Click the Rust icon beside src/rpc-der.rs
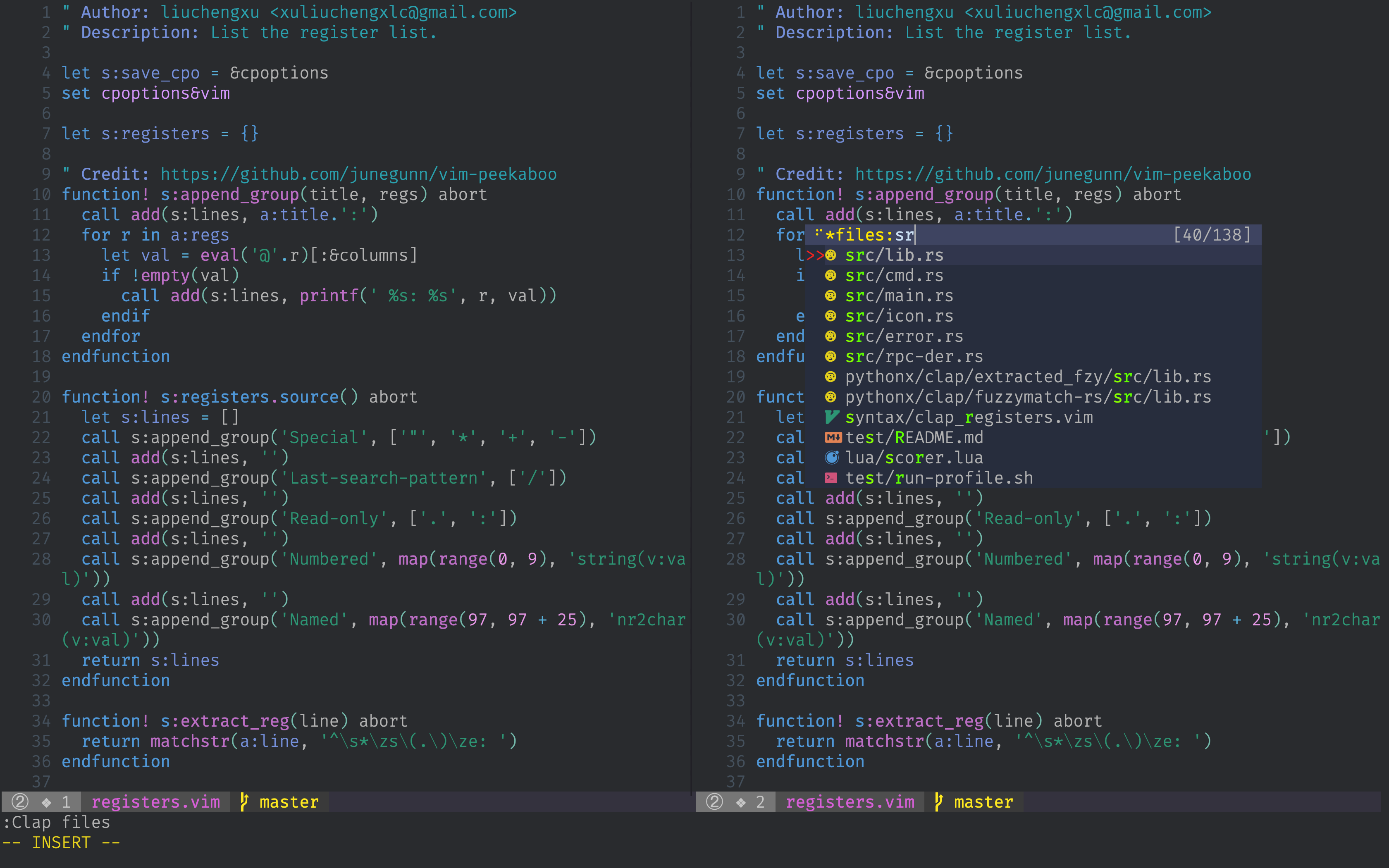The height and width of the screenshot is (868, 1389). click(831, 356)
